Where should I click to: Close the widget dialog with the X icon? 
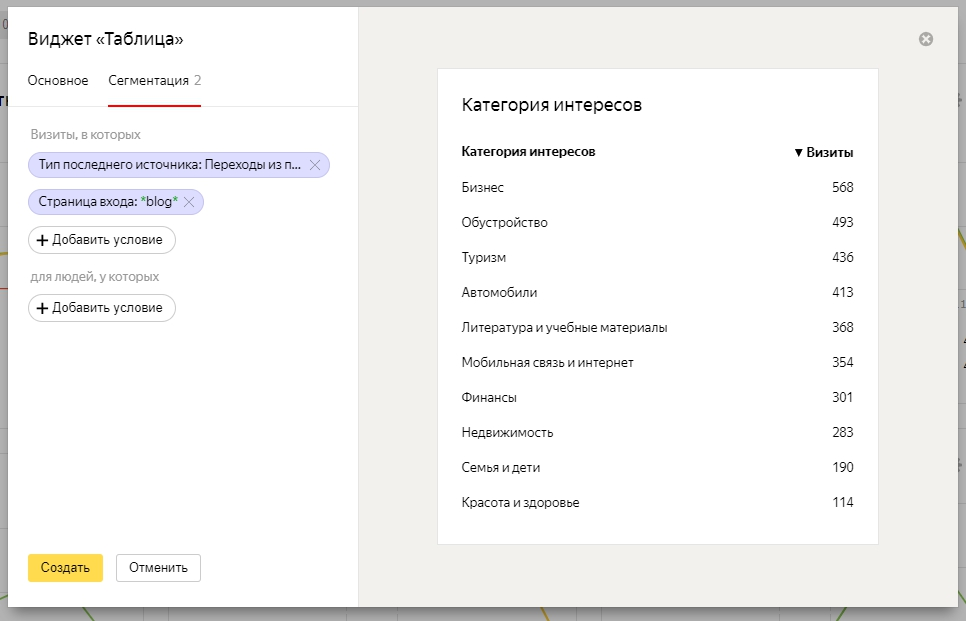click(925, 39)
